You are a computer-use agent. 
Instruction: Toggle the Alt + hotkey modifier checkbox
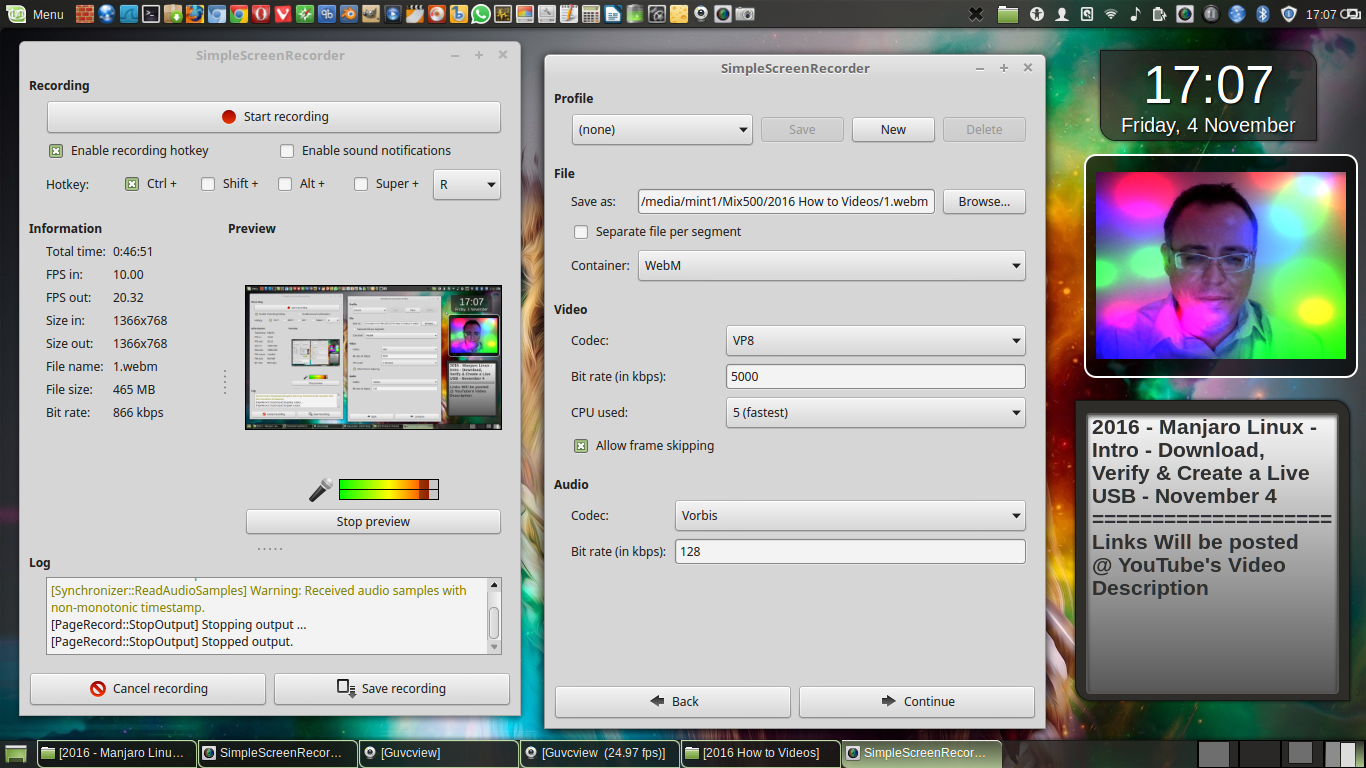[x=285, y=184]
